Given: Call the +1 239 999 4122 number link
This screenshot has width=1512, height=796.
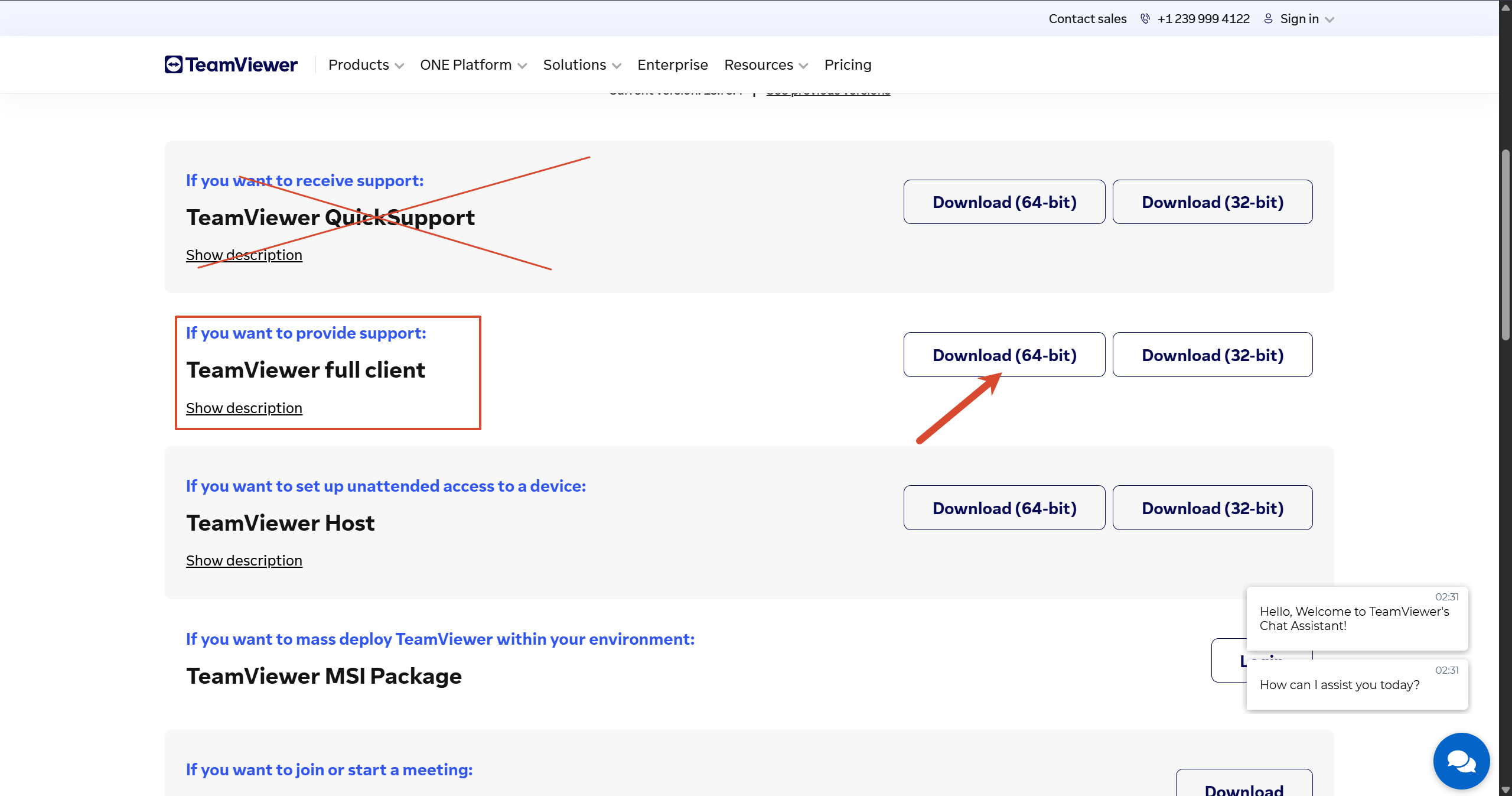Looking at the screenshot, I should (1204, 19).
